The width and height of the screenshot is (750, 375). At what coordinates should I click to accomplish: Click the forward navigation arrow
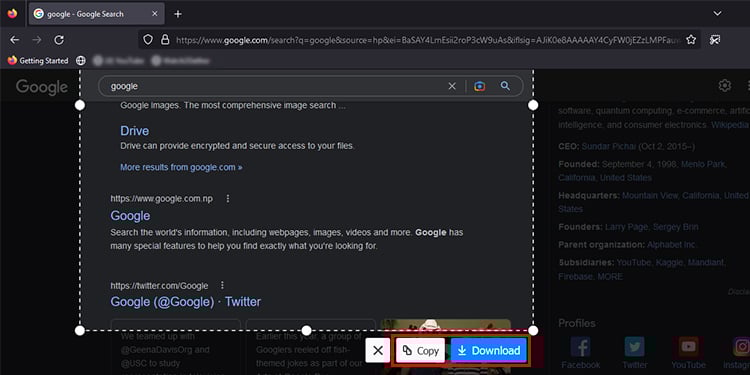(x=37, y=40)
